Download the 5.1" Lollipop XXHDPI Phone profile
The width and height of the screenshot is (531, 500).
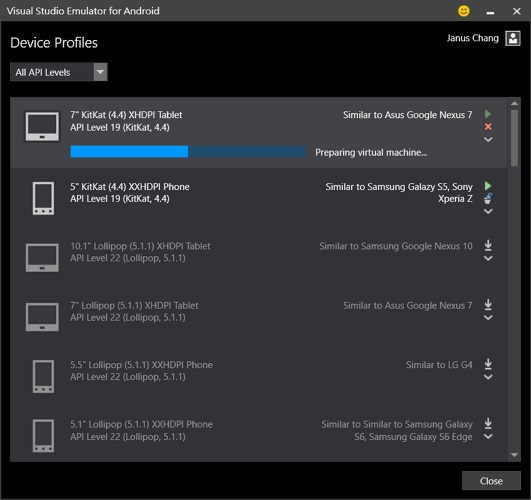tap(488, 423)
